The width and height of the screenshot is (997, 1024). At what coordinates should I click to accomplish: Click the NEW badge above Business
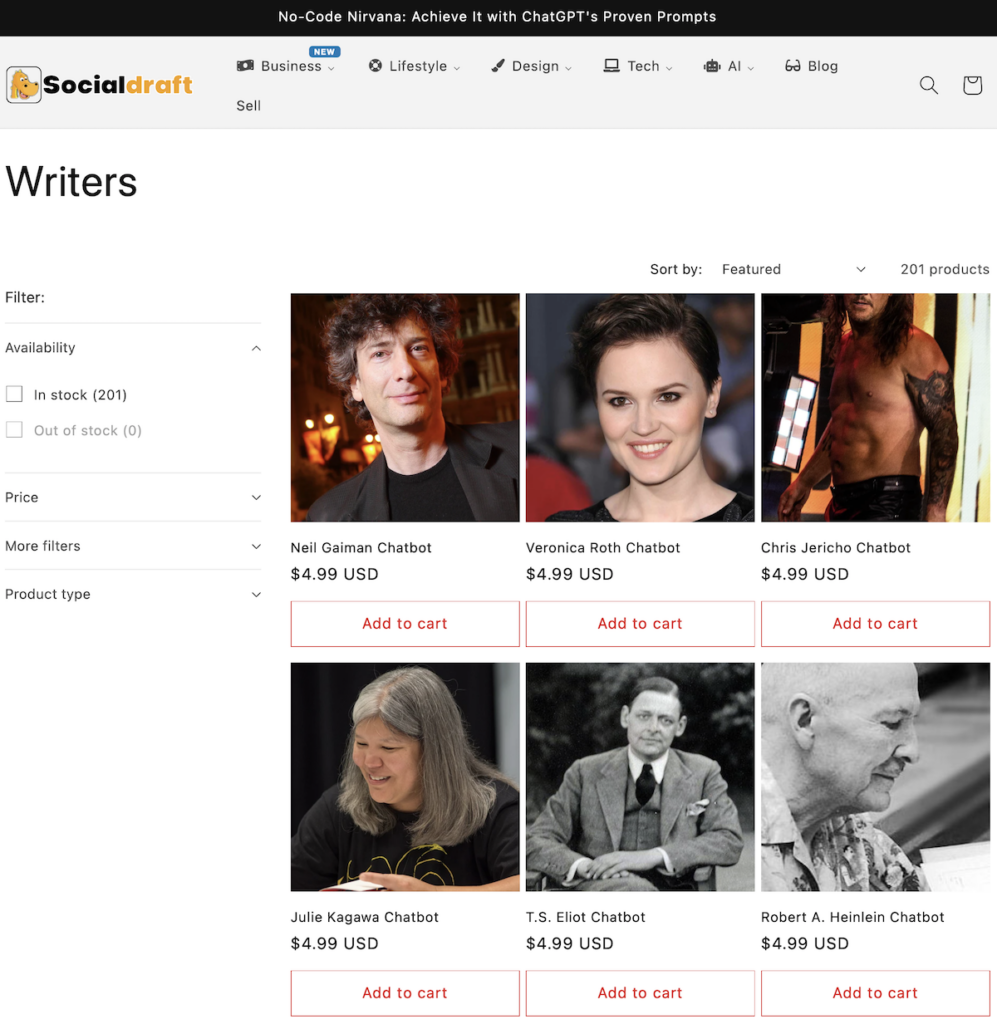[324, 52]
